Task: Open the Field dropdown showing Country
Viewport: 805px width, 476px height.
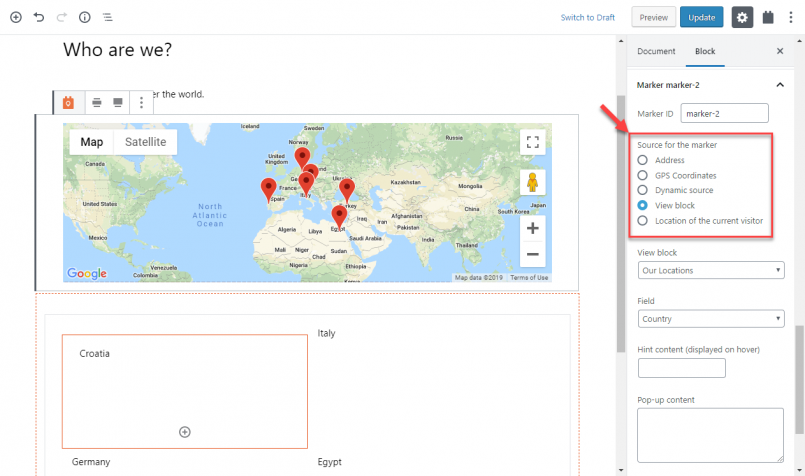Action: pyautogui.click(x=711, y=319)
